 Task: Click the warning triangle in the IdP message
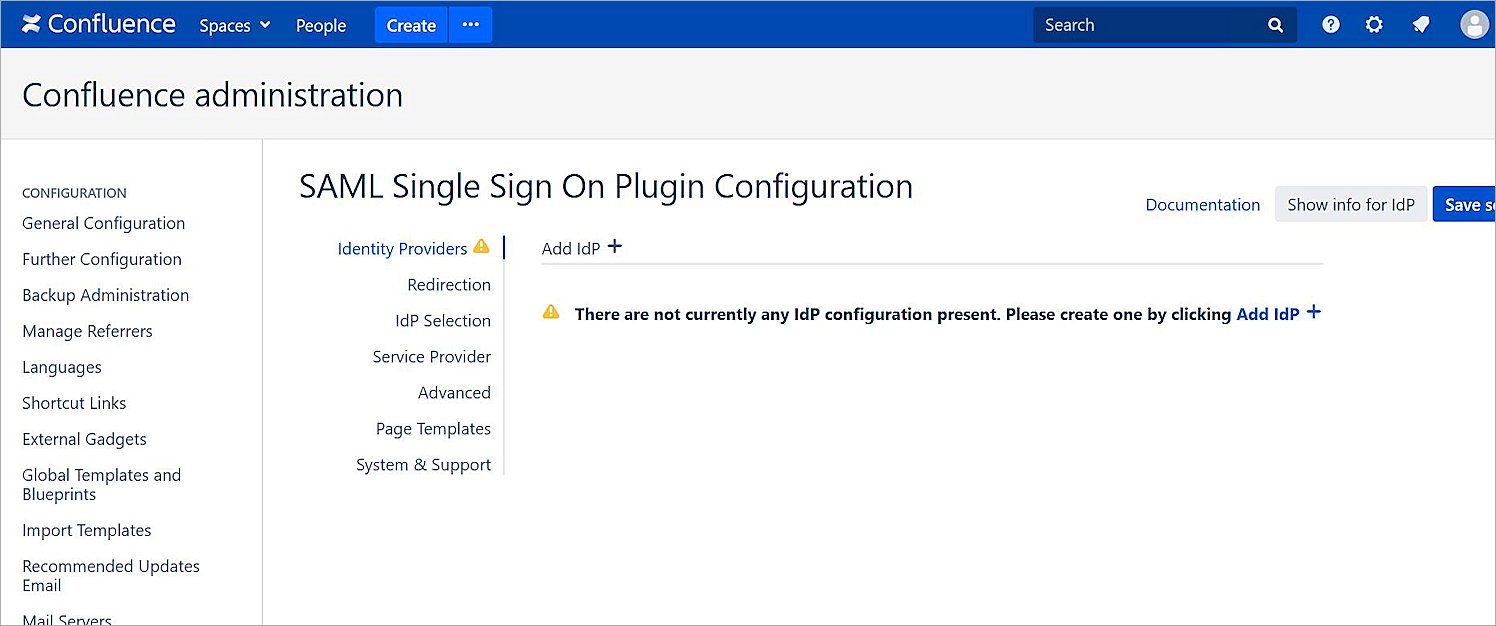[x=550, y=312]
